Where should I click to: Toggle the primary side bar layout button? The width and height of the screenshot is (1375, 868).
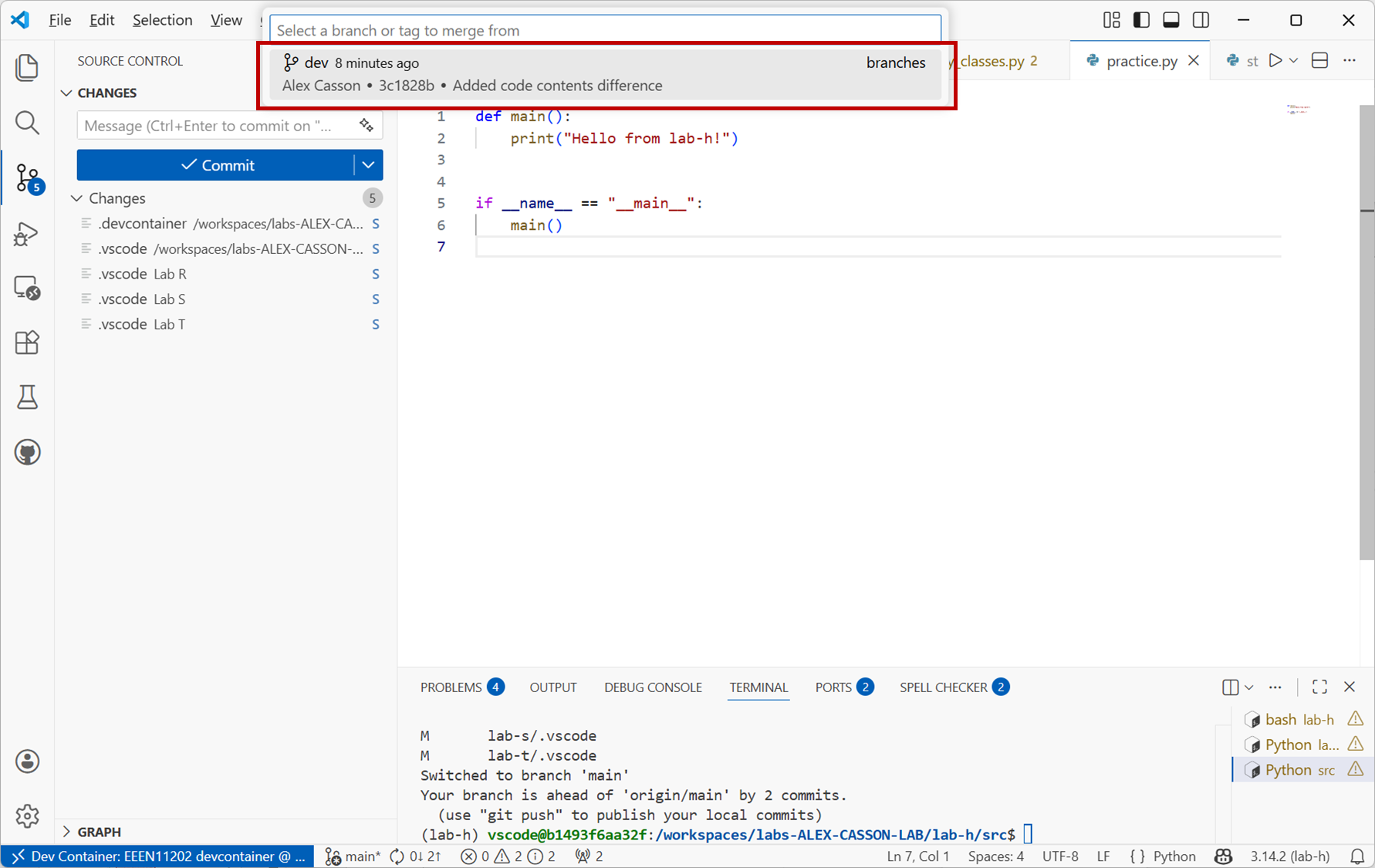pyautogui.click(x=1141, y=20)
